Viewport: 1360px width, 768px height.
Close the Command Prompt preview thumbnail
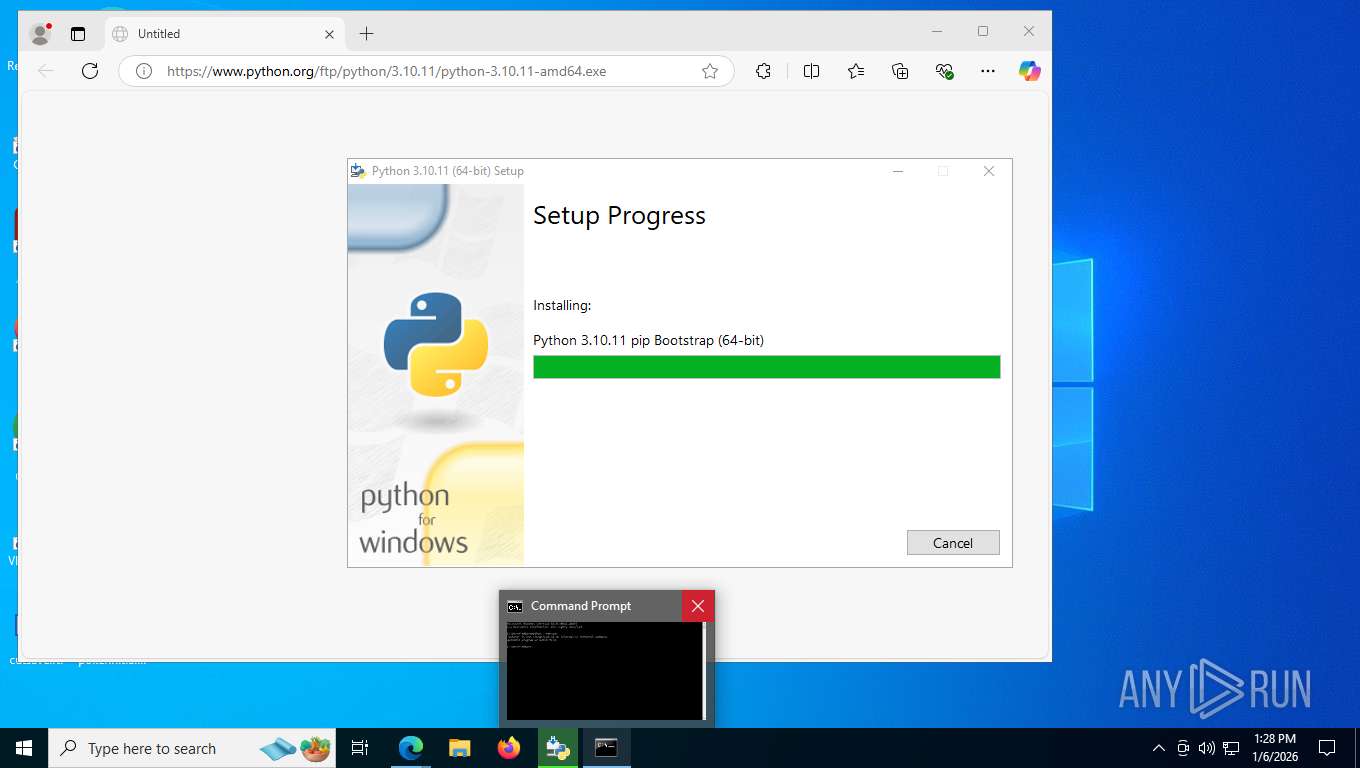click(x=698, y=606)
